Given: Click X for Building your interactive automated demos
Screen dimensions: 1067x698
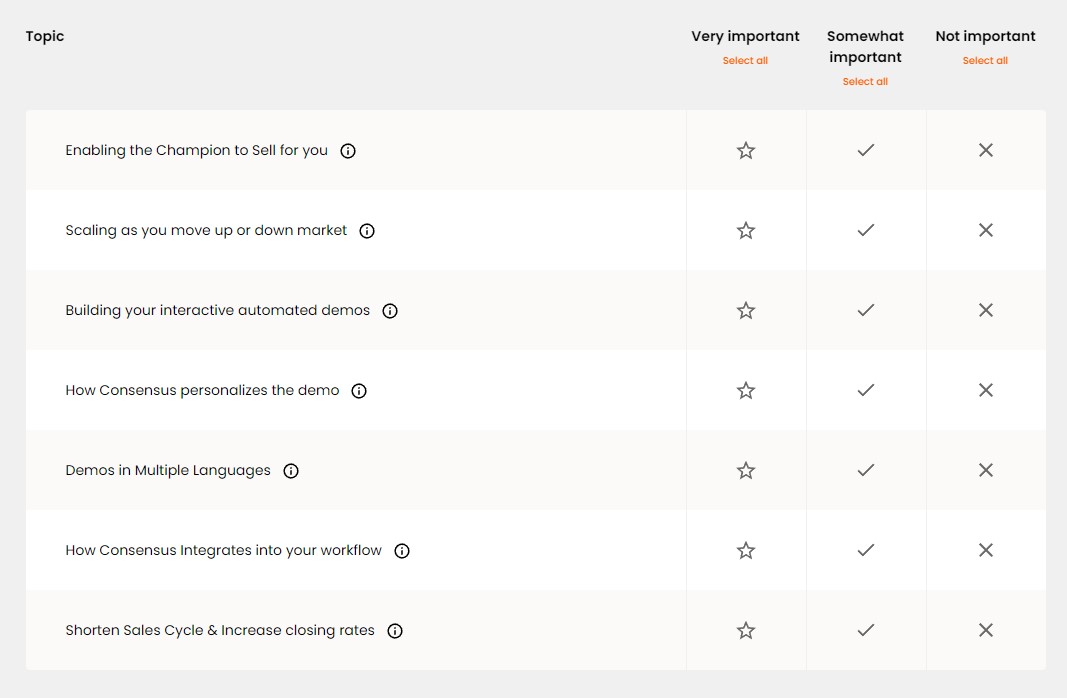Looking at the screenshot, I should point(985,310).
